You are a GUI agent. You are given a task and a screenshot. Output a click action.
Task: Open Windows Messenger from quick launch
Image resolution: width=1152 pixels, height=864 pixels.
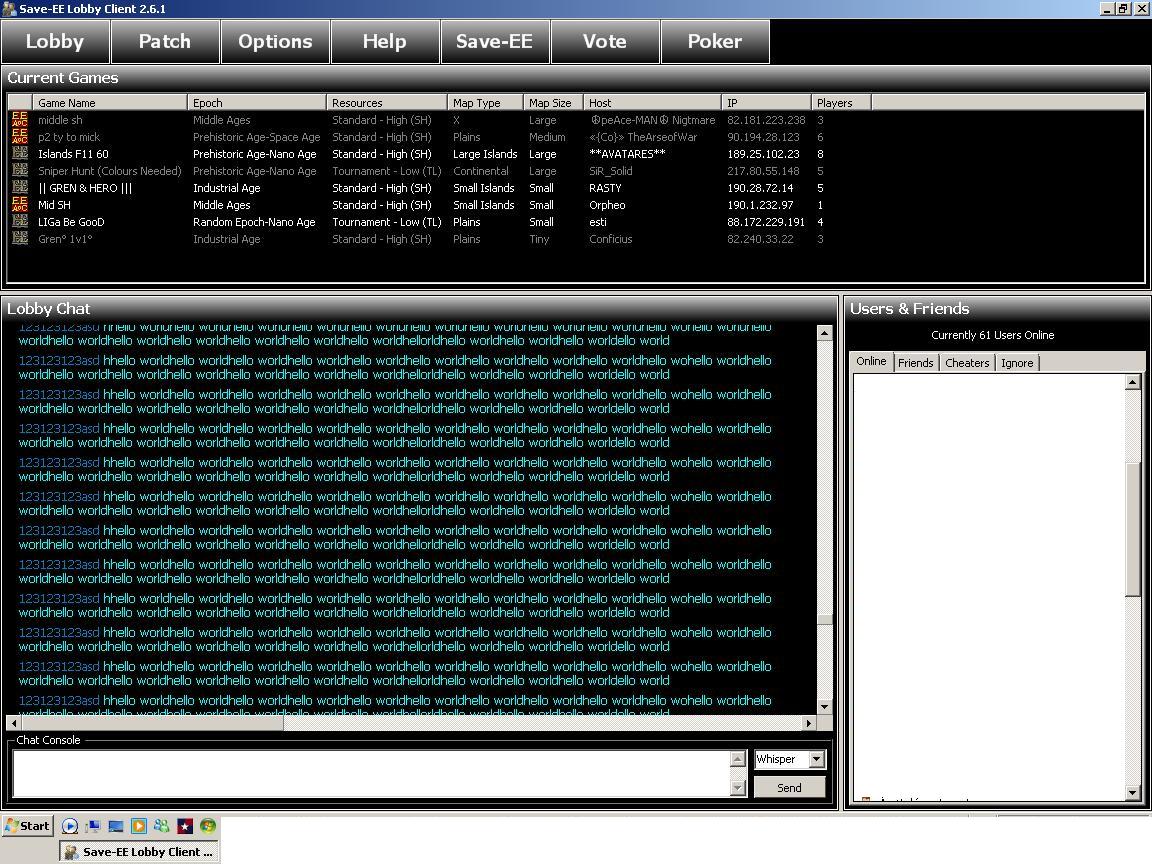[162, 826]
